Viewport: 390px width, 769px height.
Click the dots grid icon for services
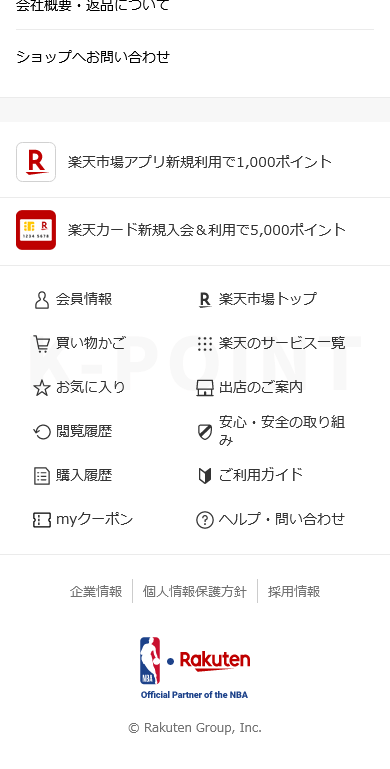click(x=205, y=344)
